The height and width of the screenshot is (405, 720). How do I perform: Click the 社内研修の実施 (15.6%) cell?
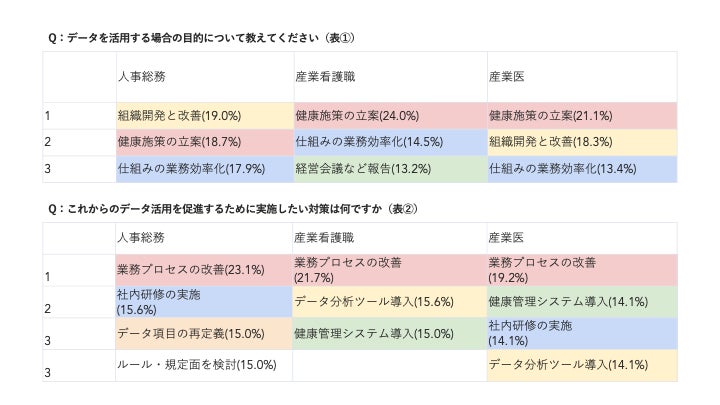(x=158, y=302)
